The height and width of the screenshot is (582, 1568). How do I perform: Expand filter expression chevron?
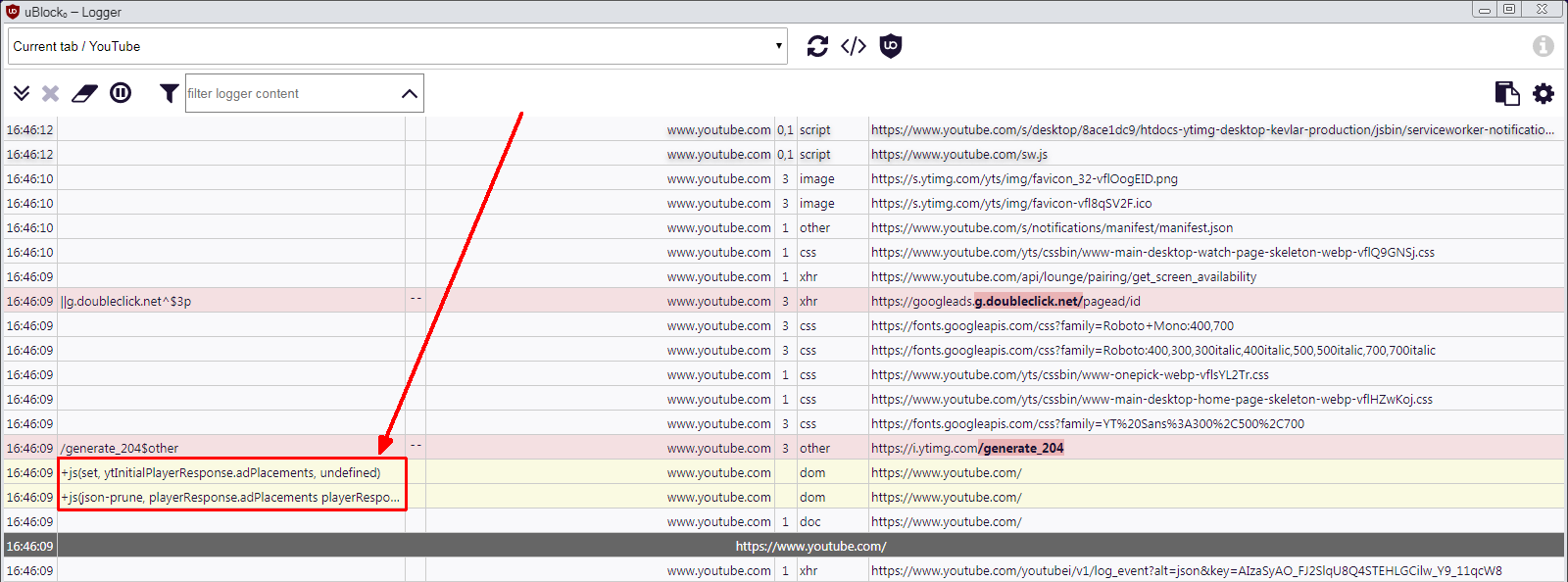click(x=410, y=93)
